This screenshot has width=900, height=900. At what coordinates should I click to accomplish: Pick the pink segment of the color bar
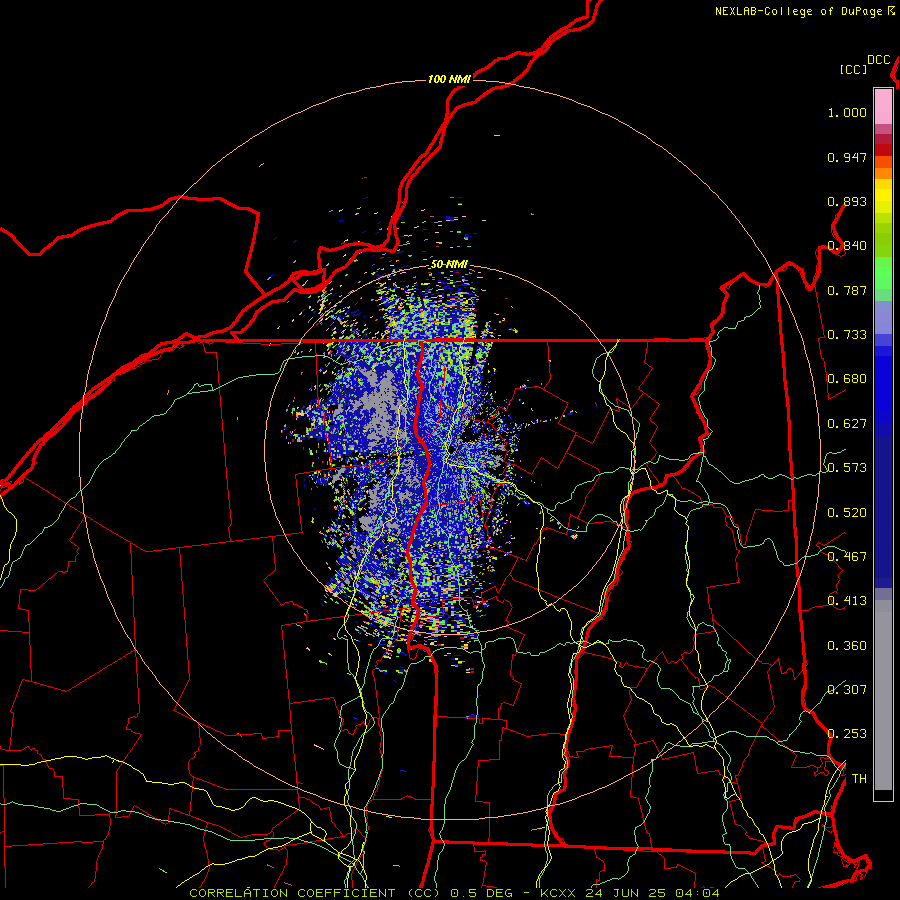[x=883, y=106]
